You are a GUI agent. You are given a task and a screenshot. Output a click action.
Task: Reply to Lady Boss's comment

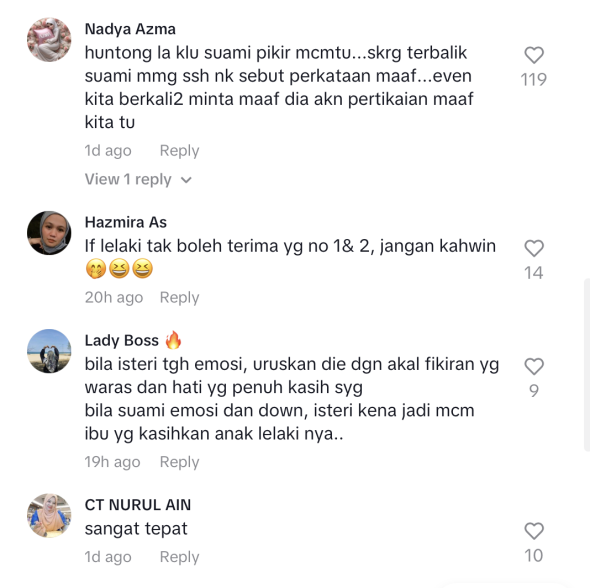click(x=179, y=462)
